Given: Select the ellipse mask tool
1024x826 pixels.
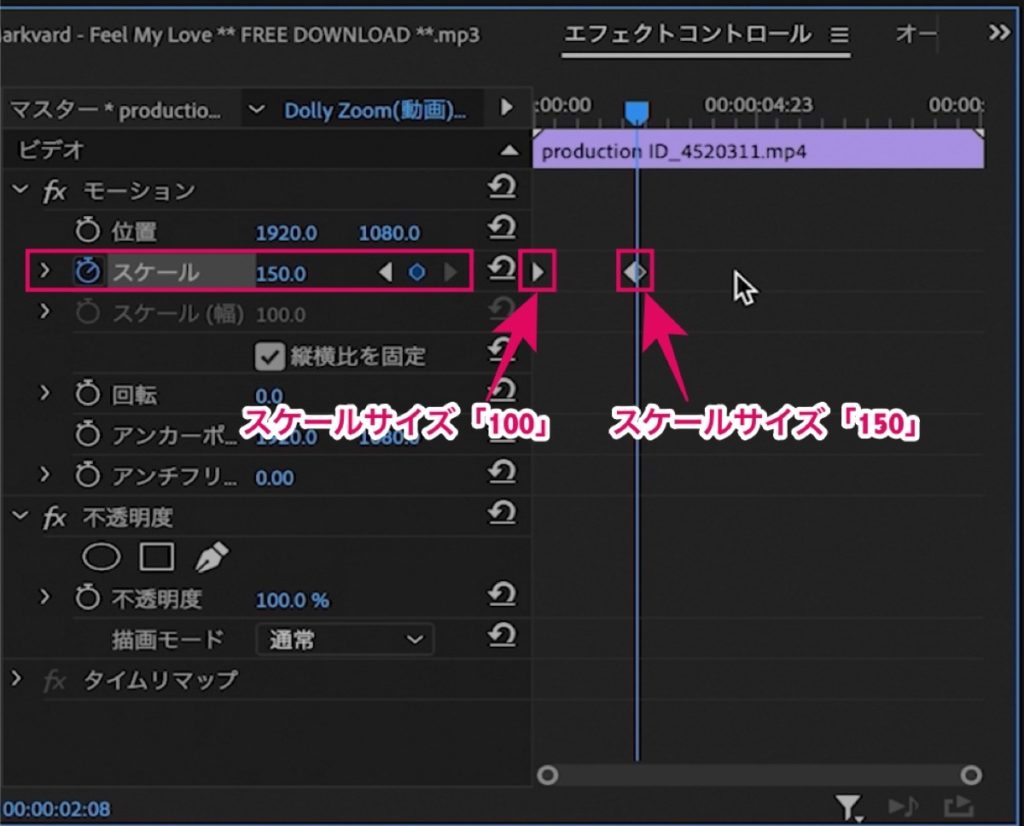Looking at the screenshot, I should pyautogui.click(x=101, y=557).
